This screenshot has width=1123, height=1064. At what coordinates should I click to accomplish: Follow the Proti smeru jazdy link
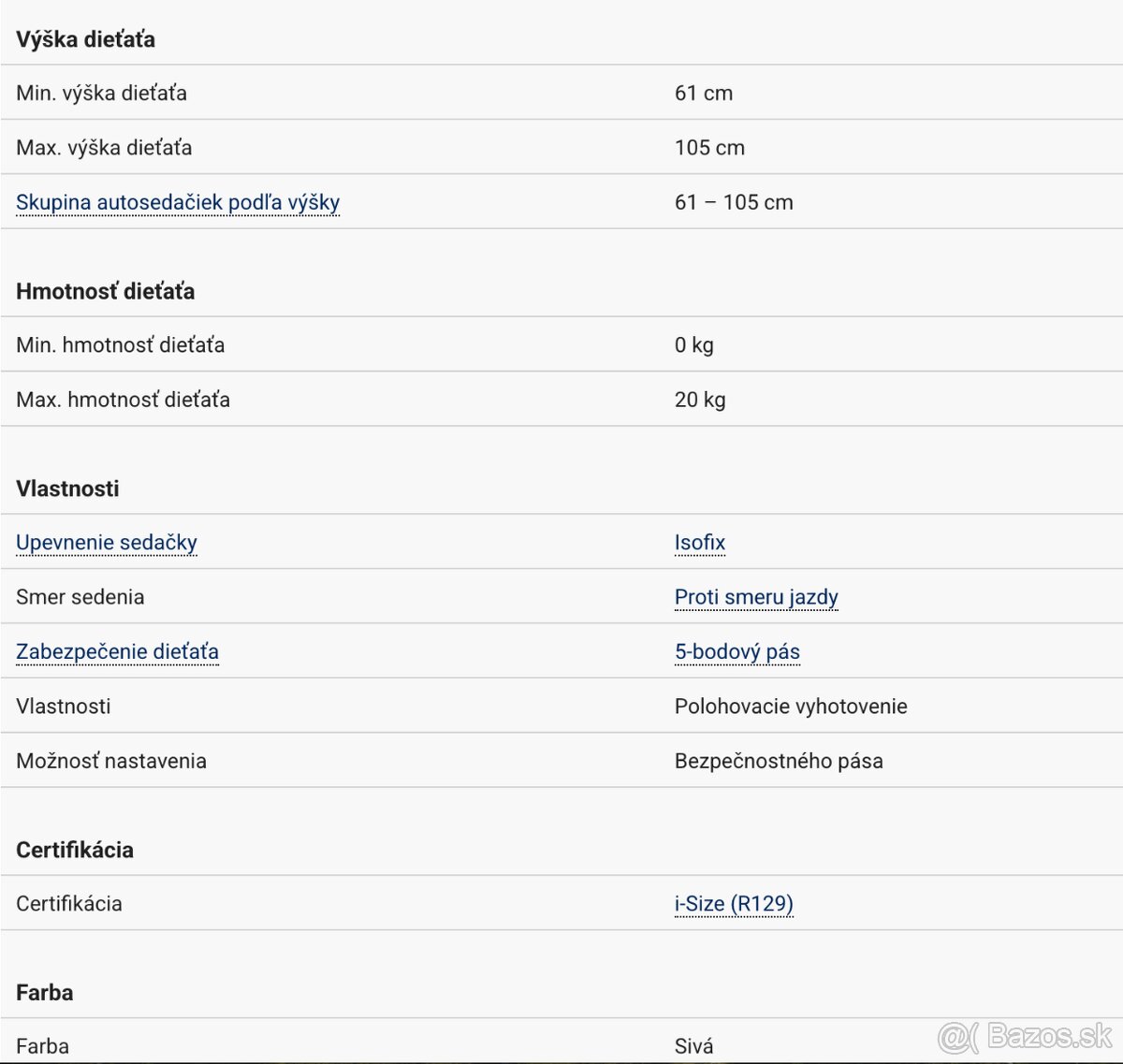[756, 597]
